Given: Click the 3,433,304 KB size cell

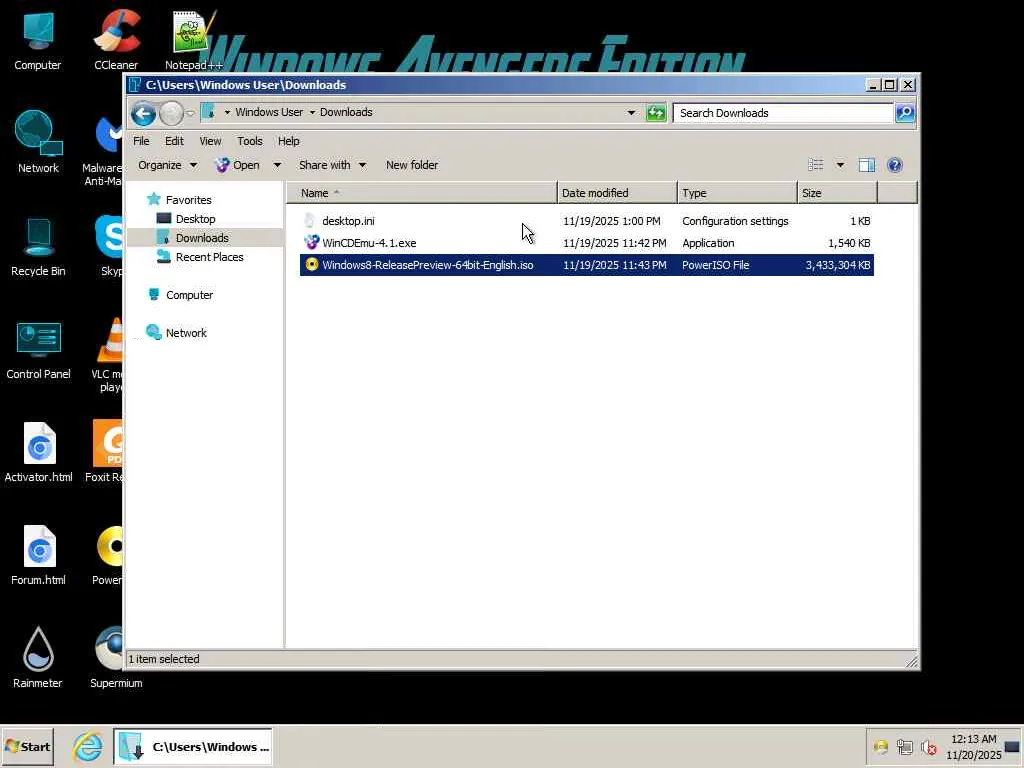Looking at the screenshot, I should click(838, 265).
